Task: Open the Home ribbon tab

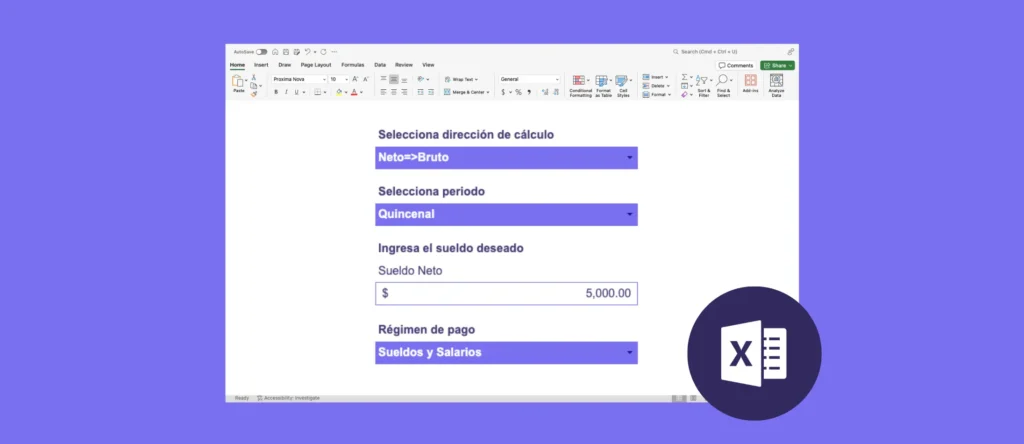Action: (x=237, y=65)
